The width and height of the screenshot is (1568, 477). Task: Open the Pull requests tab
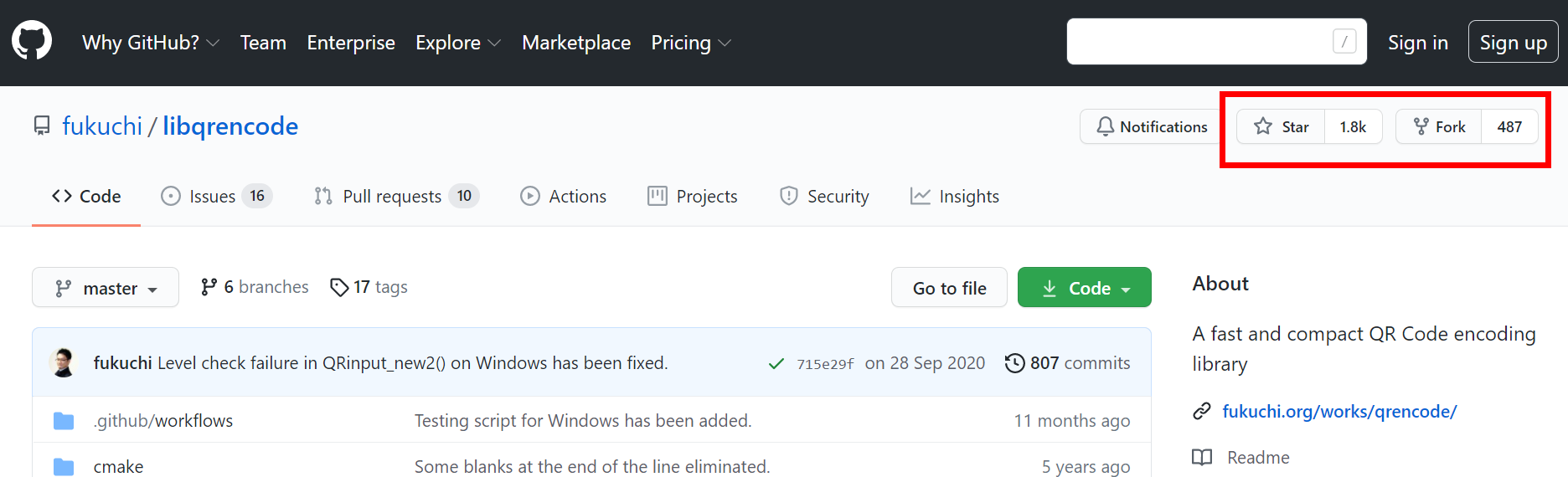[x=392, y=196]
